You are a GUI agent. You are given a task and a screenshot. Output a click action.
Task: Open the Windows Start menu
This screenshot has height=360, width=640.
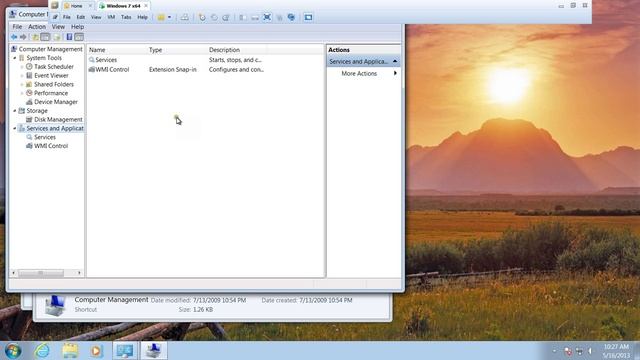click(x=13, y=351)
